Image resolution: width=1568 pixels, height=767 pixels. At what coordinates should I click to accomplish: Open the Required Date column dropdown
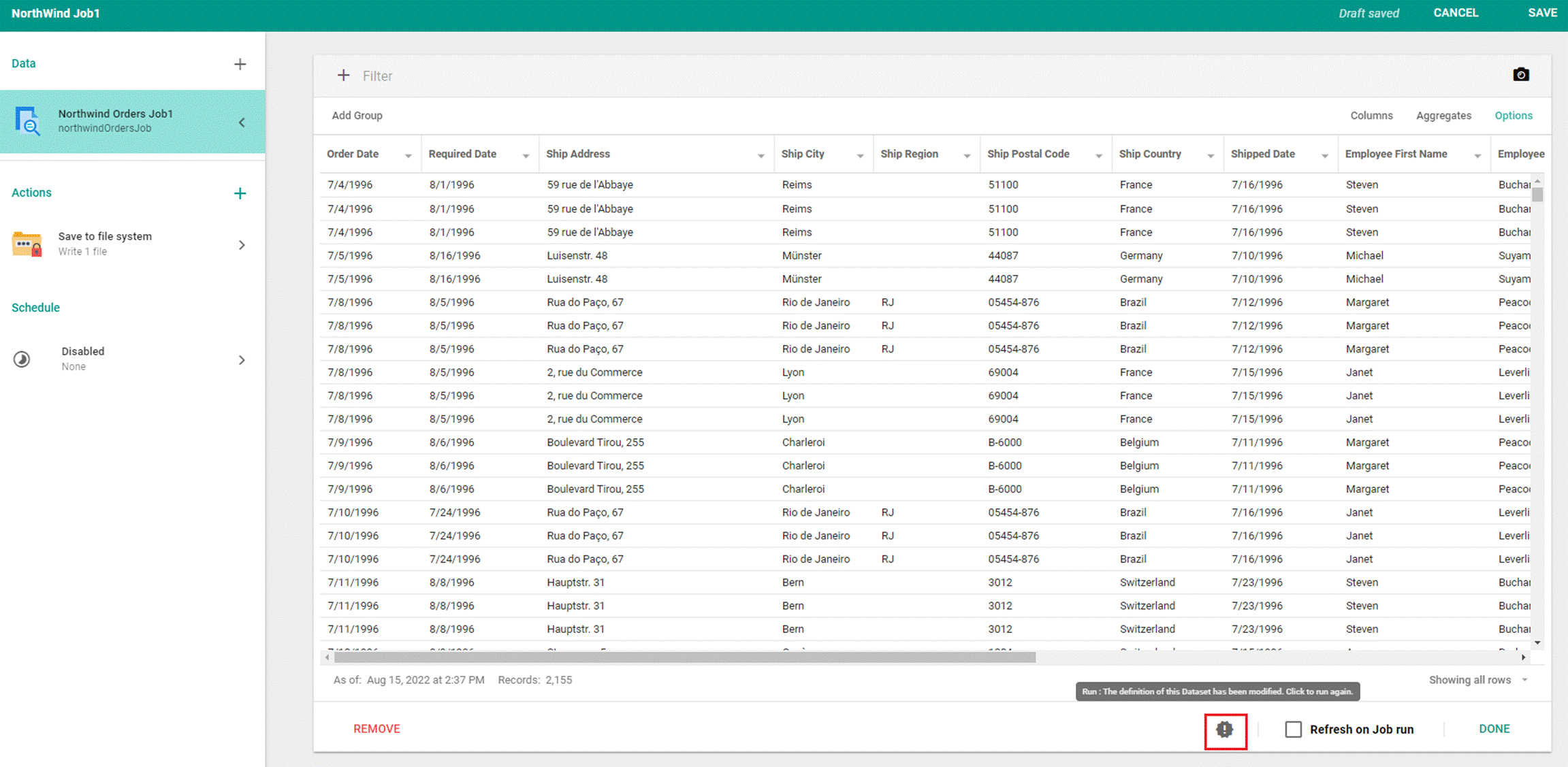click(526, 156)
